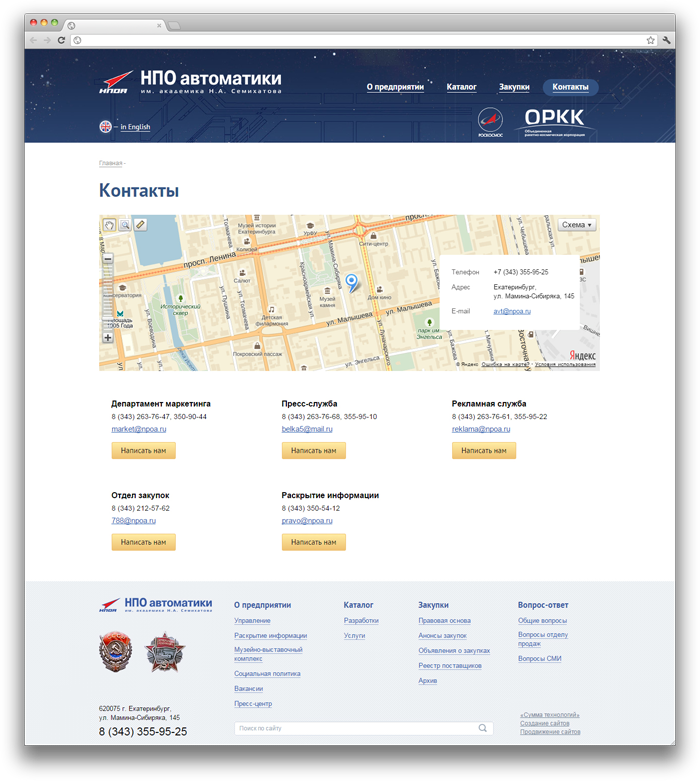The width and height of the screenshot is (700, 781).
Task: Open footer Вопросы СМИ link
Action: tap(540, 658)
